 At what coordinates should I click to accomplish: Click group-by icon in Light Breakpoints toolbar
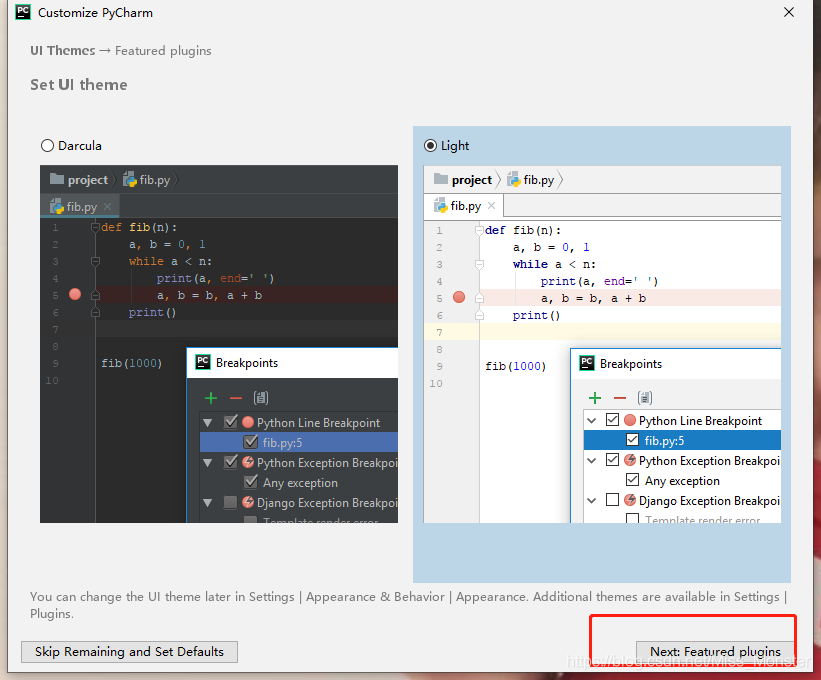tap(645, 398)
